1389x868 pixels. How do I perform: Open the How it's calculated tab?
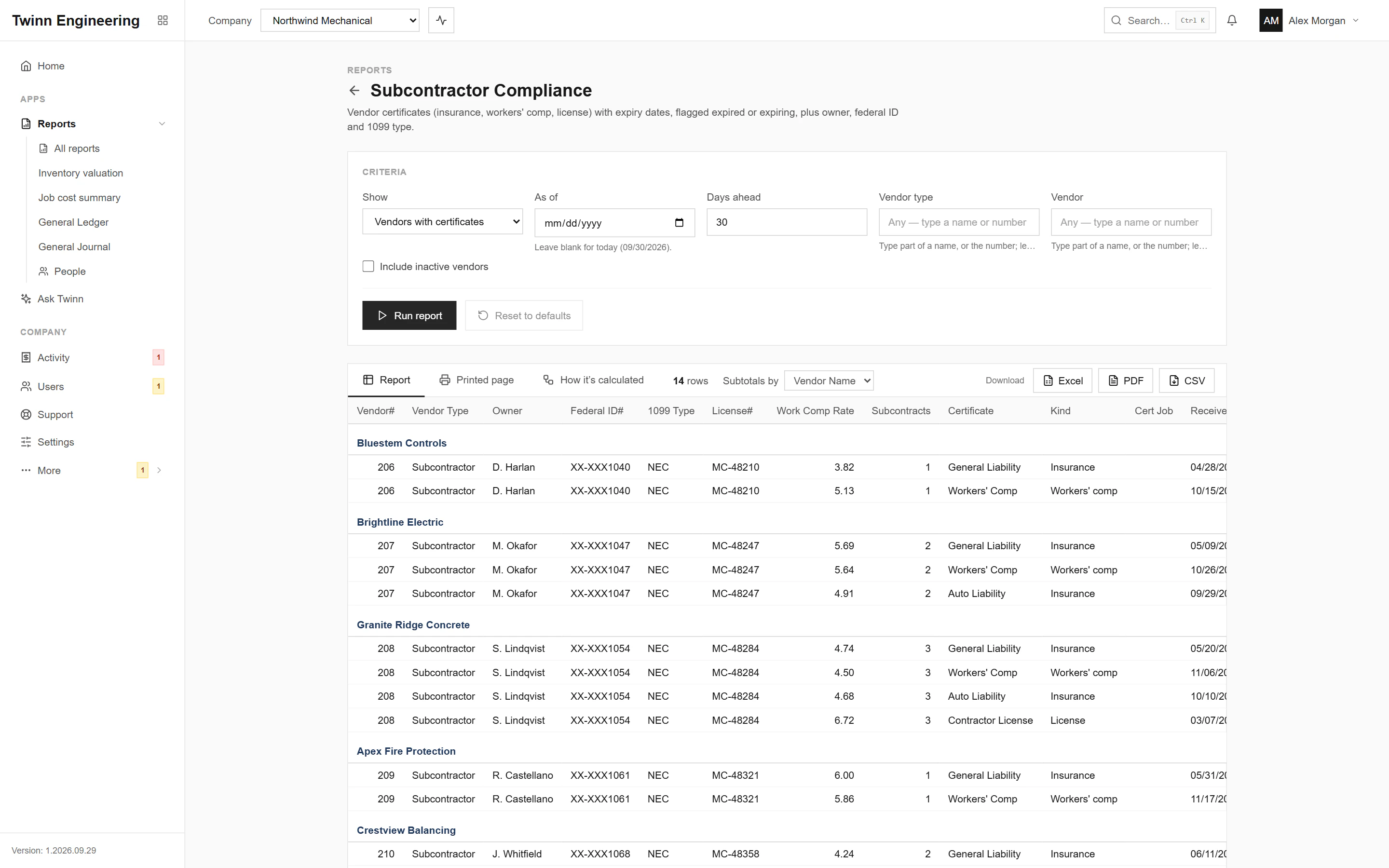click(594, 380)
